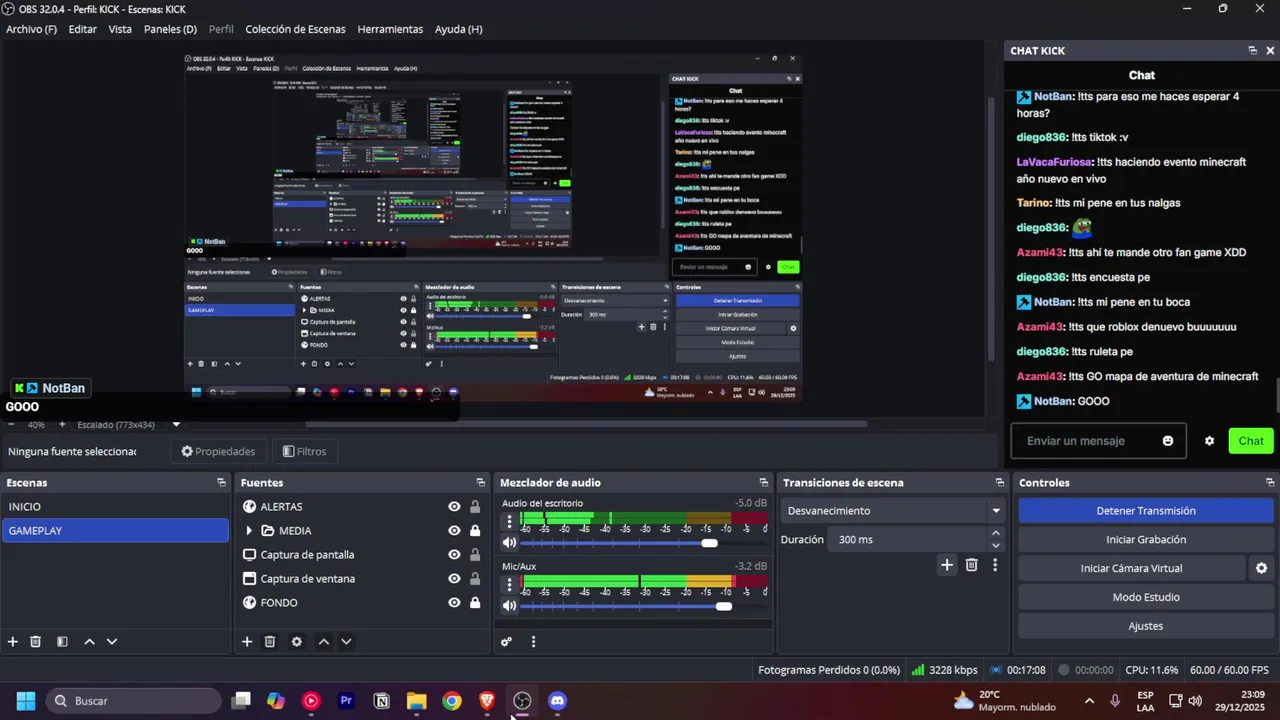Open Google Chrome from the taskbar
The image size is (1280, 720).
click(452, 701)
